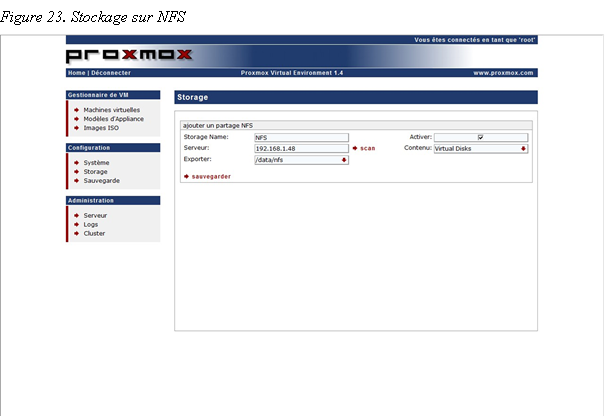Click arrow icon beside Cluster
Image resolution: width=605 pixels, height=417 pixels.
tap(76, 233)
